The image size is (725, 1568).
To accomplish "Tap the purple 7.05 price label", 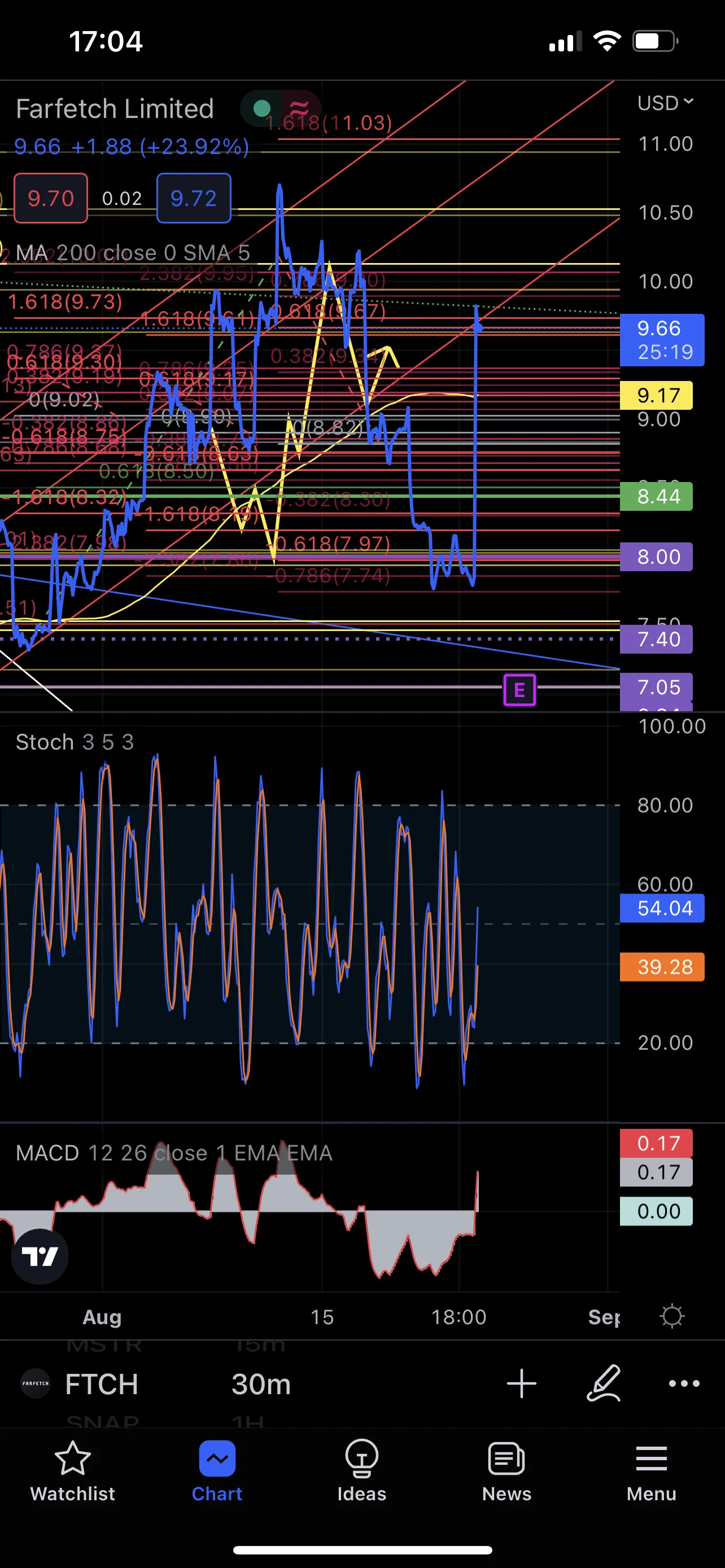I will click(656, 687).
